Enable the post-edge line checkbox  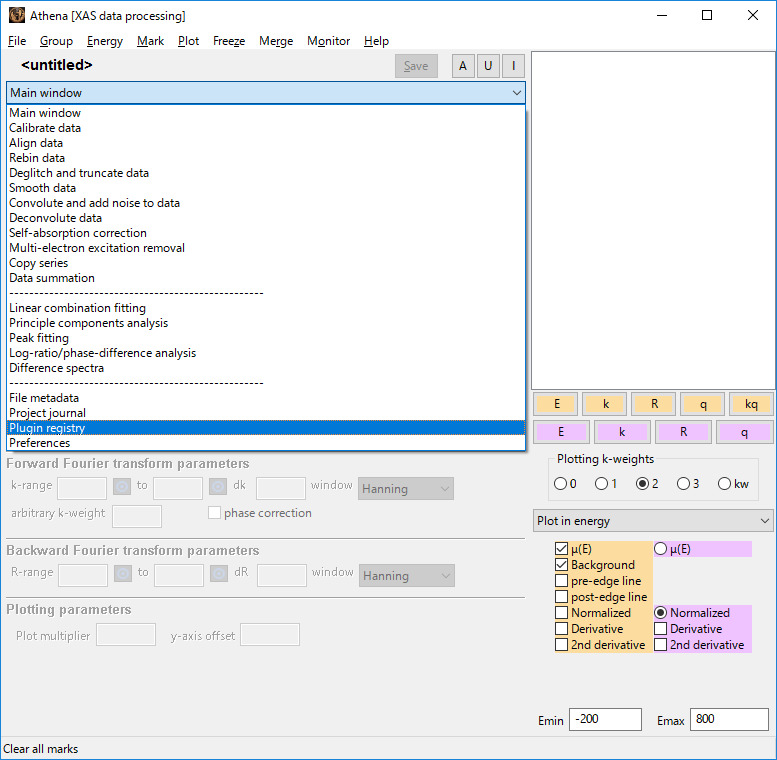tap(561, 597)
